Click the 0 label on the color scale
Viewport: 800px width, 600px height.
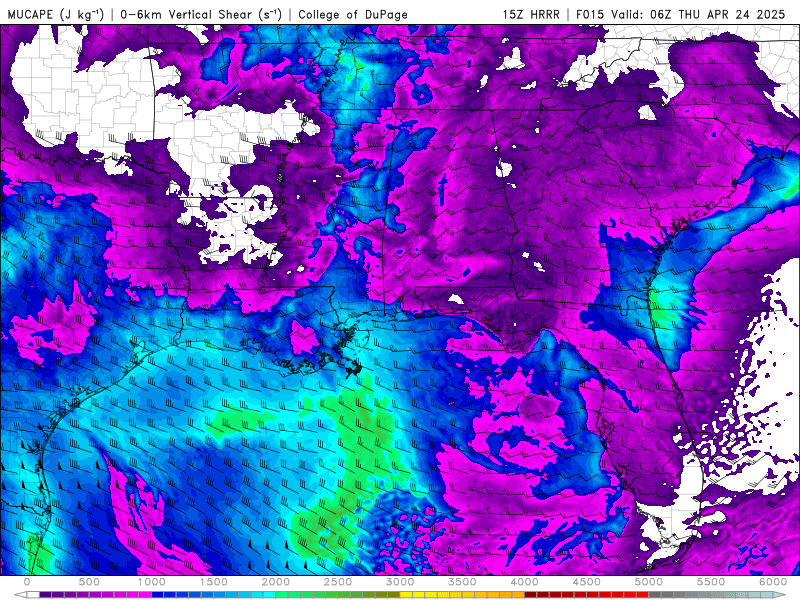tap(27, 582)
